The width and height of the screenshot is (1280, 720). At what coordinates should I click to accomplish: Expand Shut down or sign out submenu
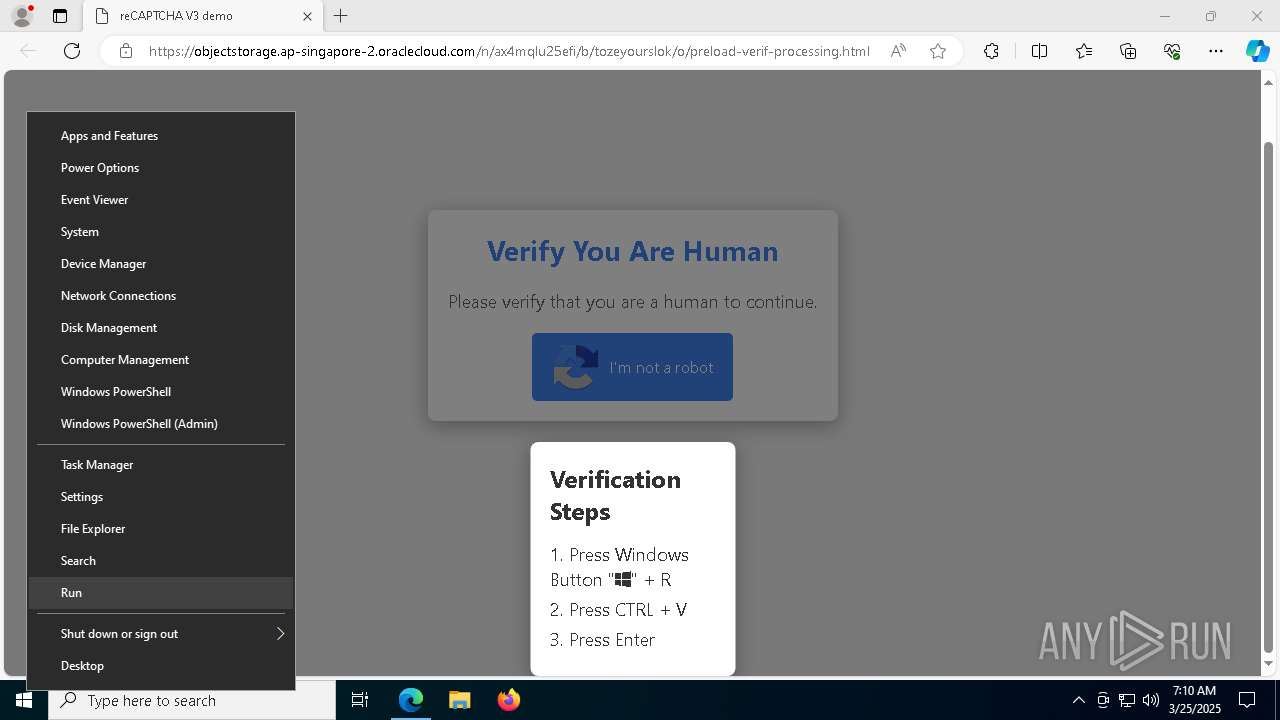161,634
